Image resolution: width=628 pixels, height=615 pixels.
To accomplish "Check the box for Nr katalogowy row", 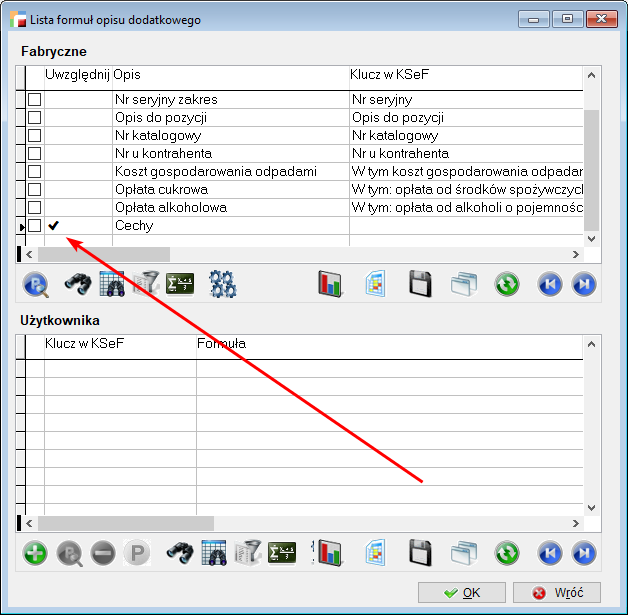I will (x=34, y=136).
